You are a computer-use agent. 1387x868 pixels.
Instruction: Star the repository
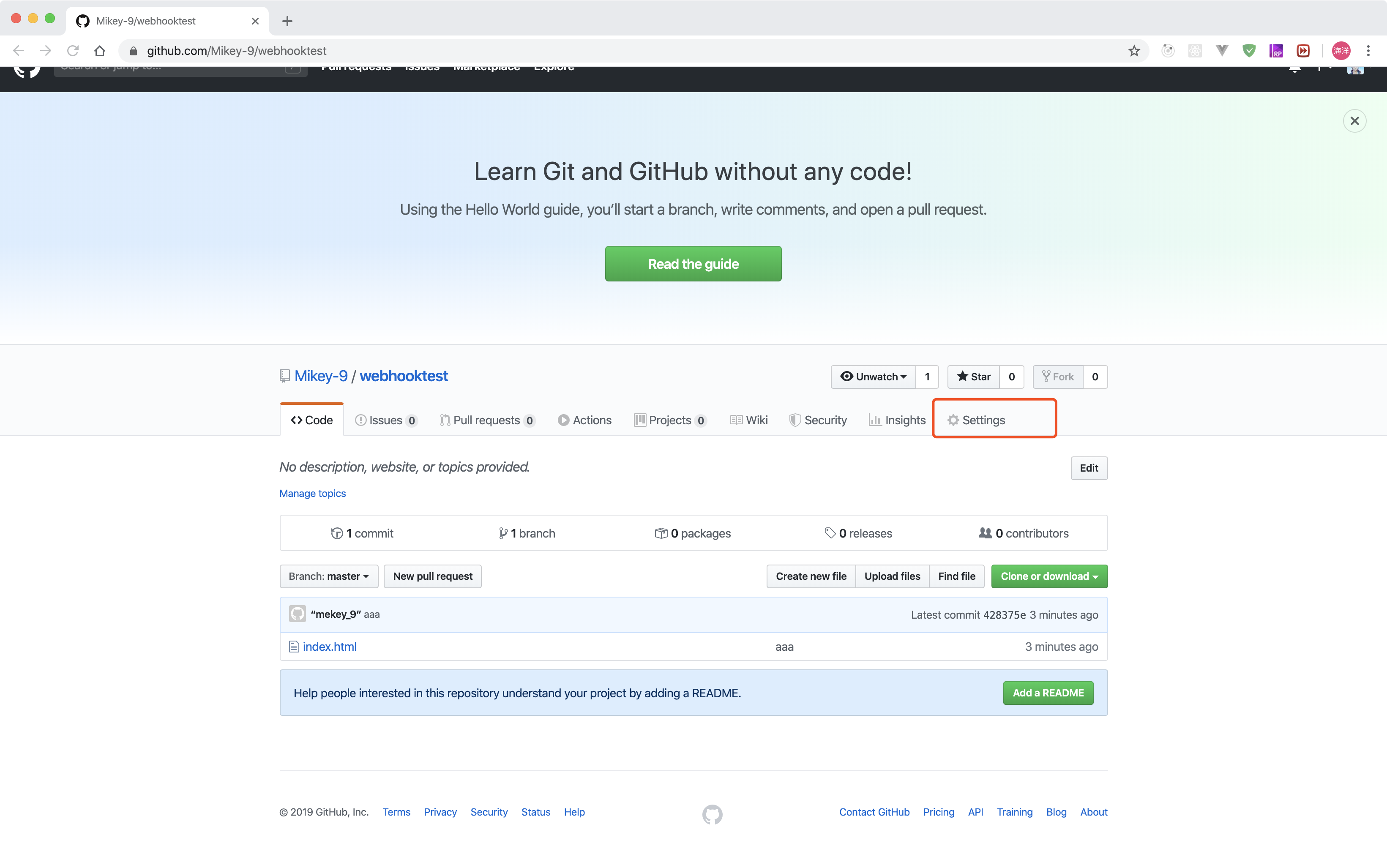[974, 377]
